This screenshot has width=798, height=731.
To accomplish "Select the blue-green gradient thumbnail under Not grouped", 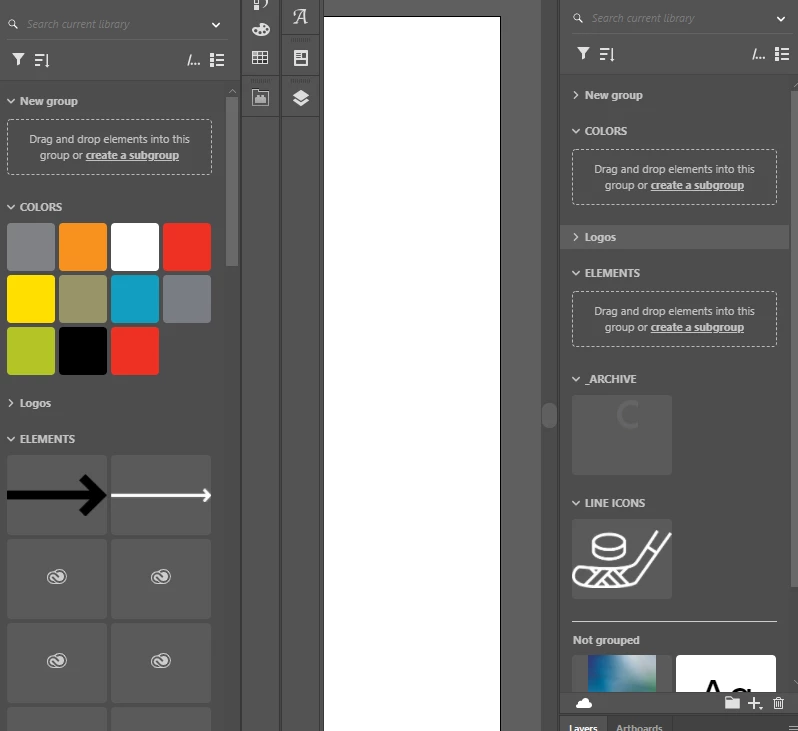I will (x=622, y=673).
